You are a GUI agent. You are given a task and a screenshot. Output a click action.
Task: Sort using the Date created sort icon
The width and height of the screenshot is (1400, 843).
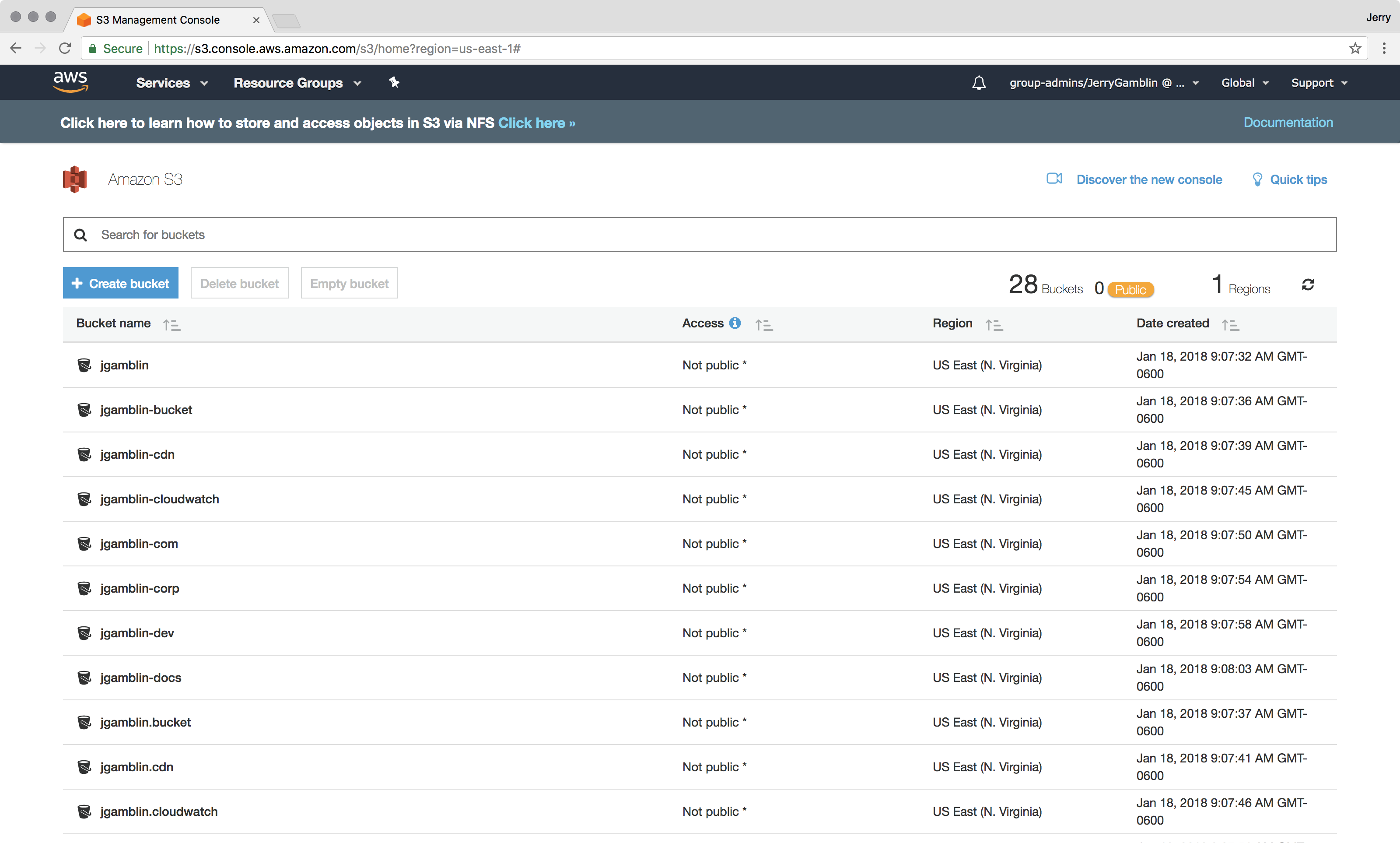[1230, 324]
